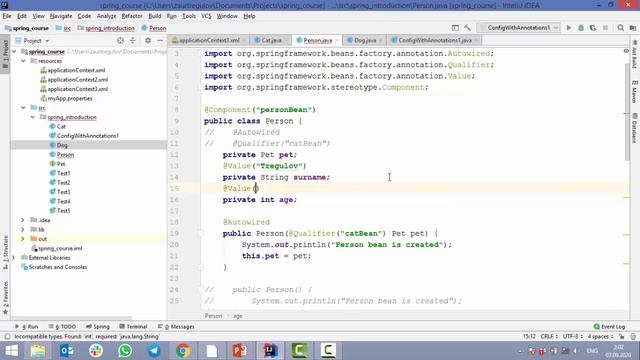Open Slack from the taskbar
This screenshot has width=640, height=360.
click(x=96, y=351)
